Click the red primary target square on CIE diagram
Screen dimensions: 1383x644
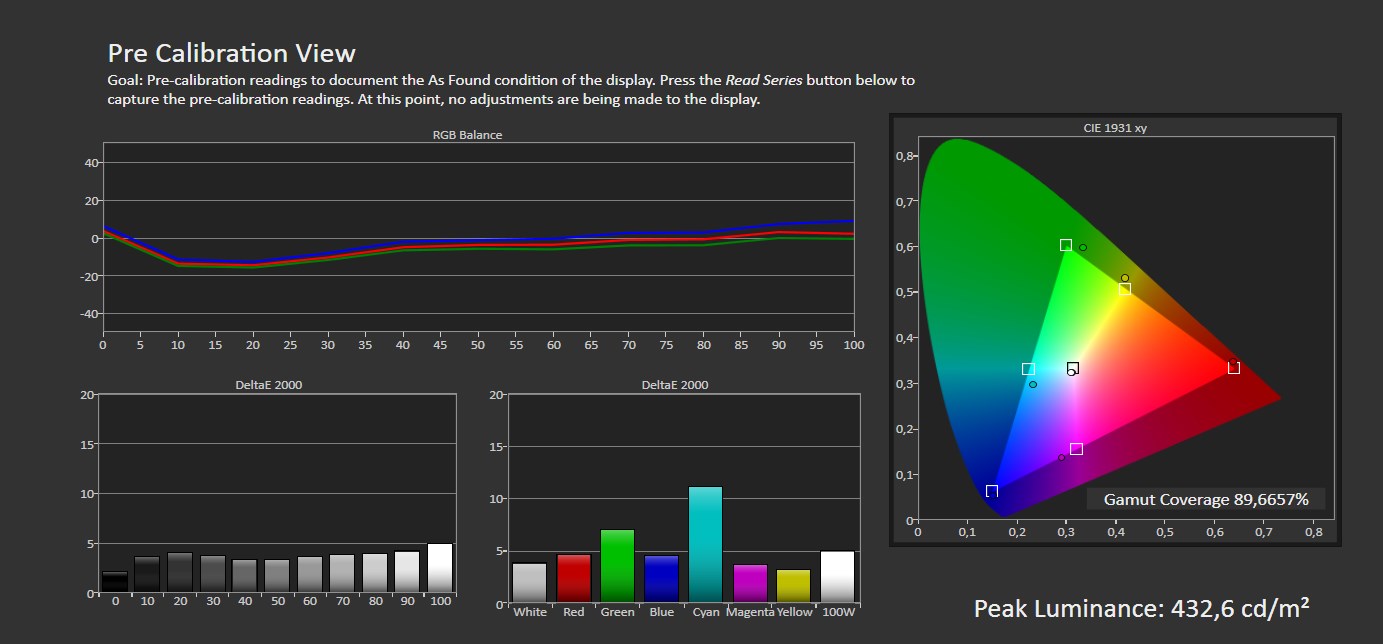coord(1234,368)
